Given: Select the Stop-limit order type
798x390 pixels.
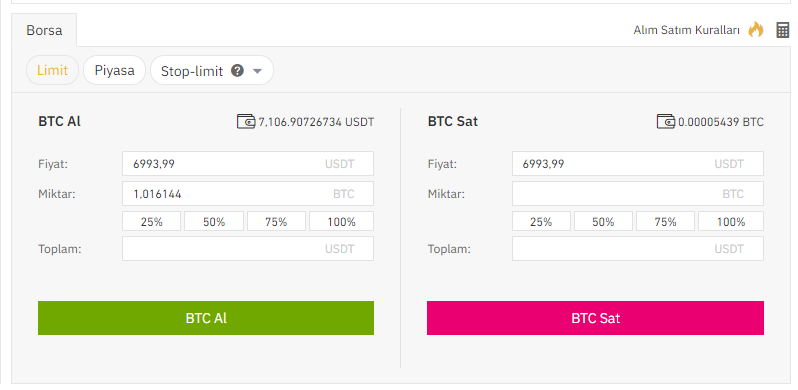Looking at the screenshot, I should point(192,71).
